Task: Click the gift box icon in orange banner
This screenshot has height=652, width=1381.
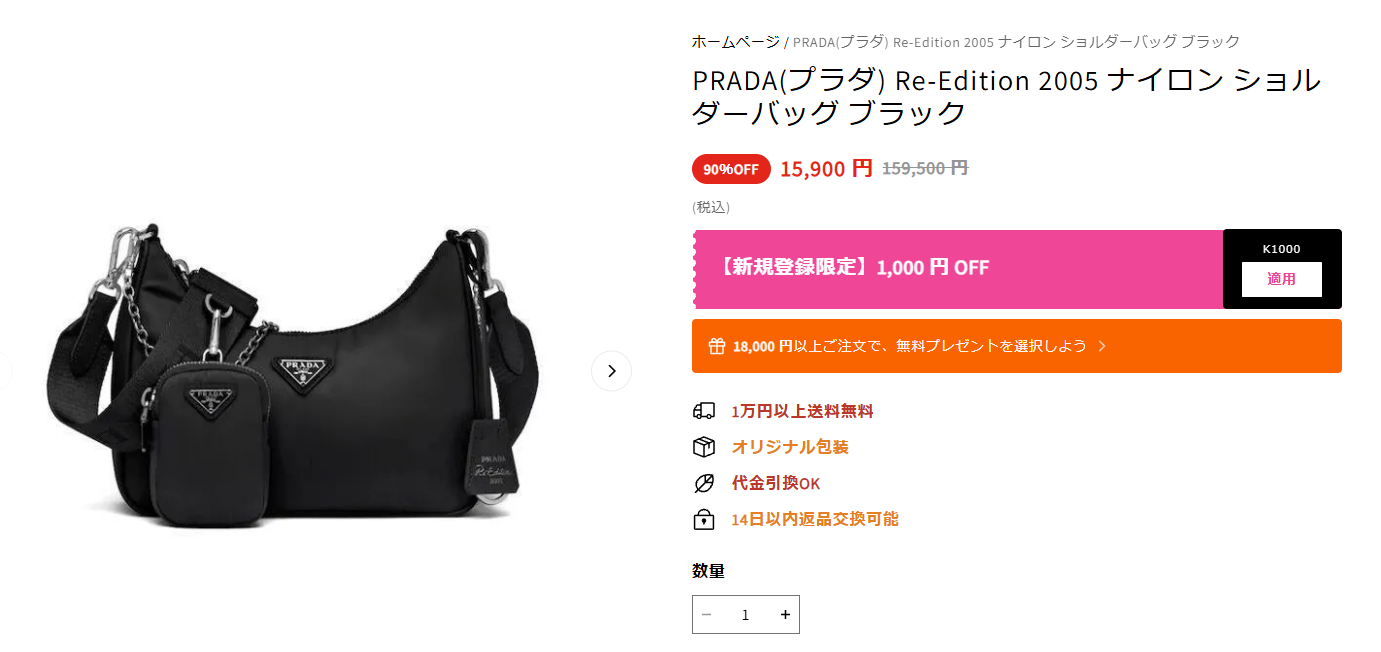Action: [716, 346]
